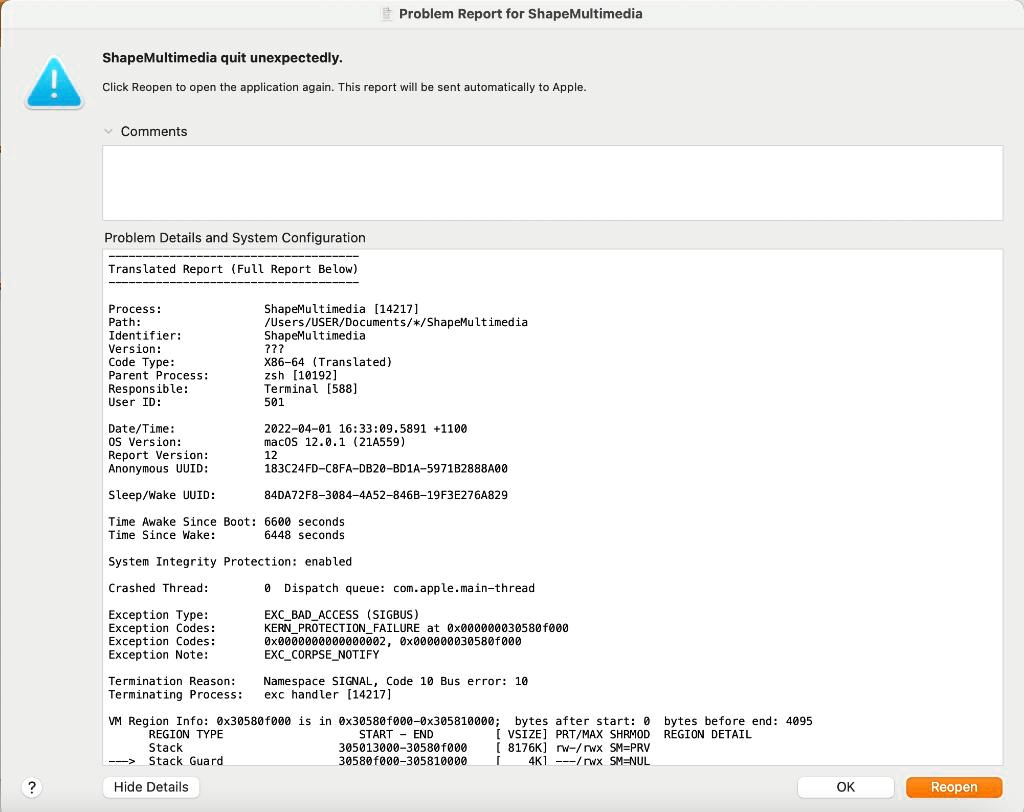The height and width of the screenshot is (812, 1024).
Task: Click the Anonymous UUID value
Action: coord(385,468)
